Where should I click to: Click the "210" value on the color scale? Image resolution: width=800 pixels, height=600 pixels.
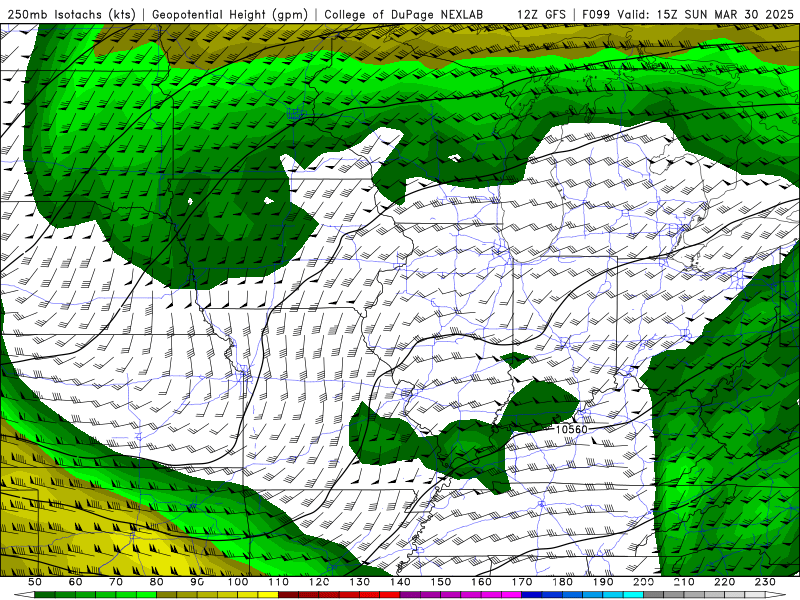pyautogui.click(x=684, y=582)
